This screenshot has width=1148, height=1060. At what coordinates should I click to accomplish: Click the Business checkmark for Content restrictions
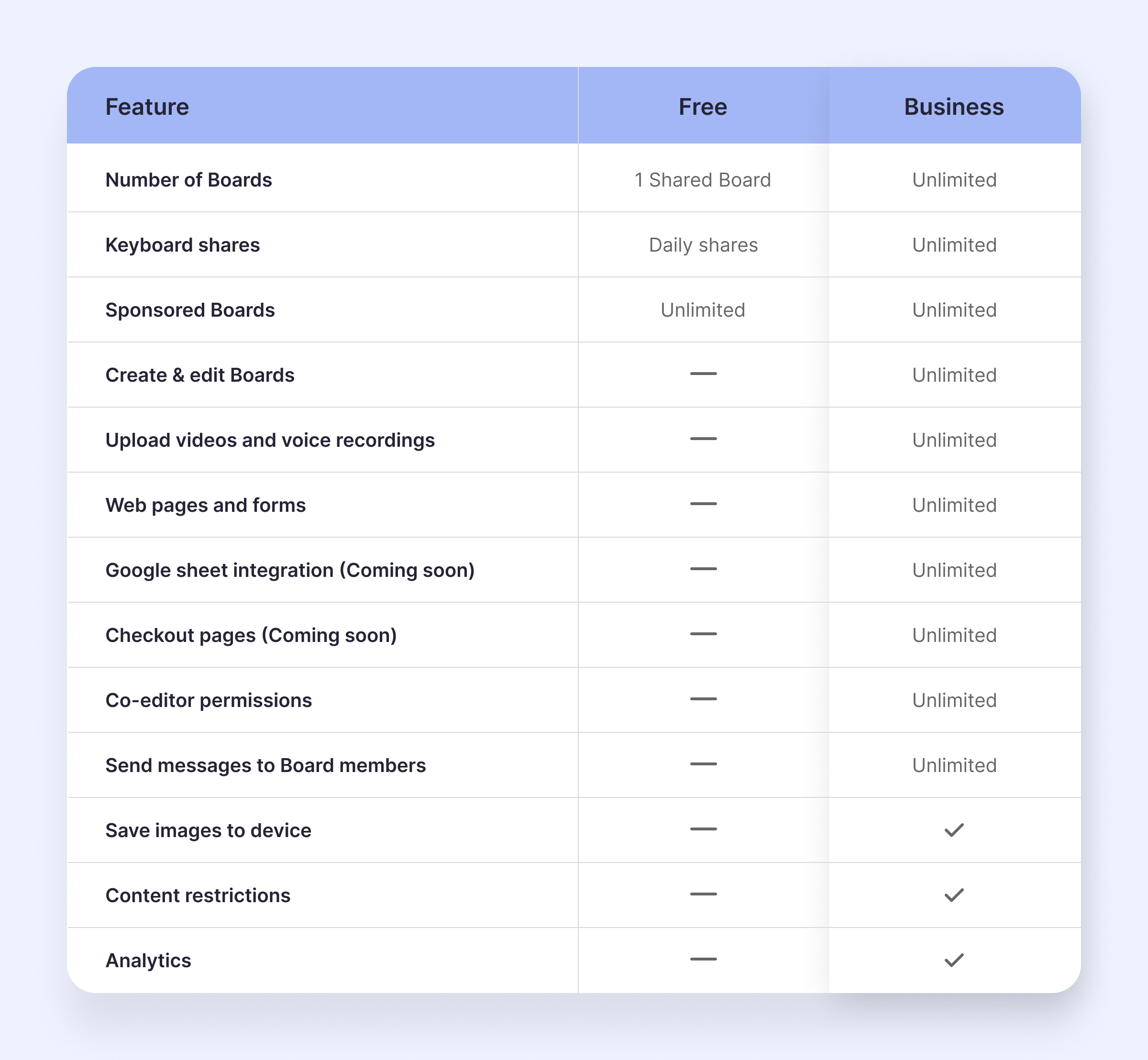tap(953, 895)
